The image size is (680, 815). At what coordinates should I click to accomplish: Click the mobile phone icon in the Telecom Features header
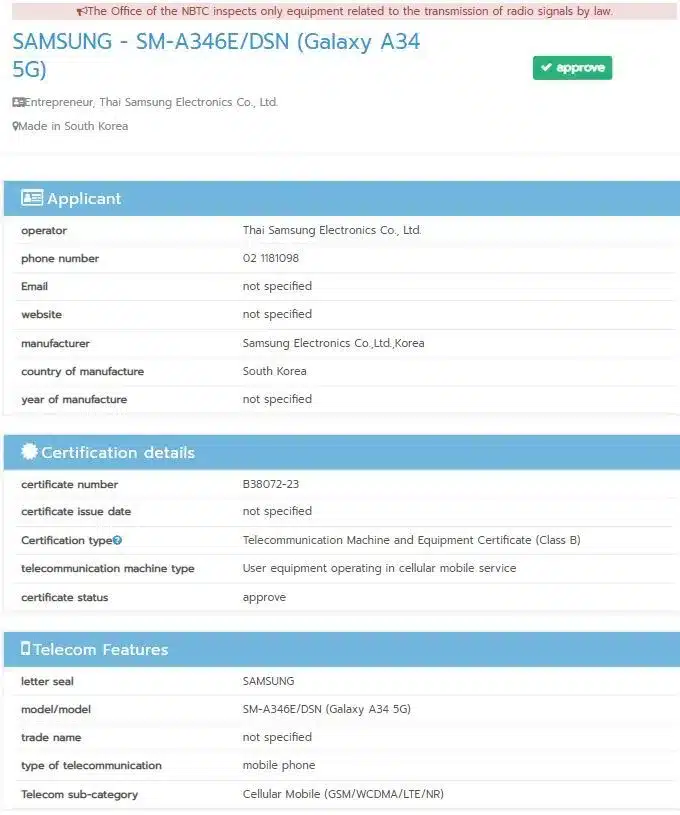[26, 649]
